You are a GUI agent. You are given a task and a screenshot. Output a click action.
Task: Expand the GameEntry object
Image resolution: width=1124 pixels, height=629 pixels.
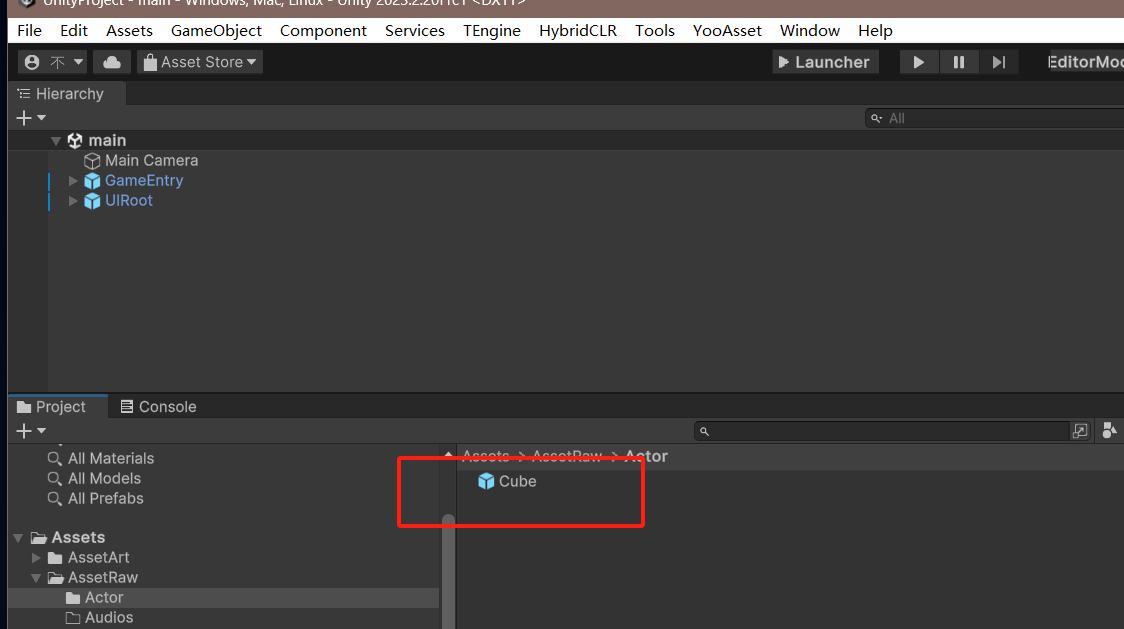pos(72,181)
